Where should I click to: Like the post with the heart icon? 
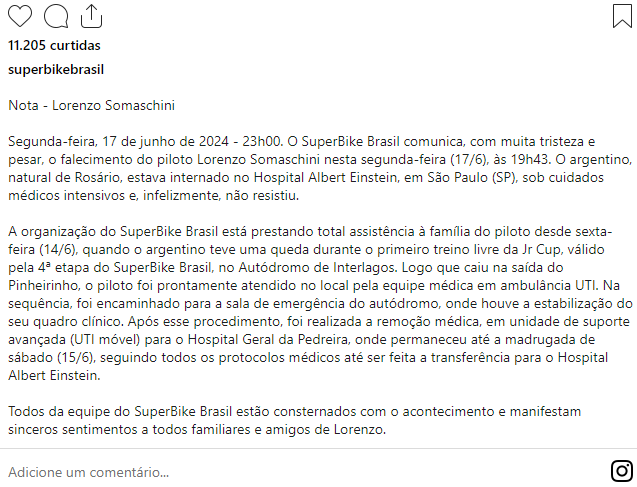[x=20, y=16]
